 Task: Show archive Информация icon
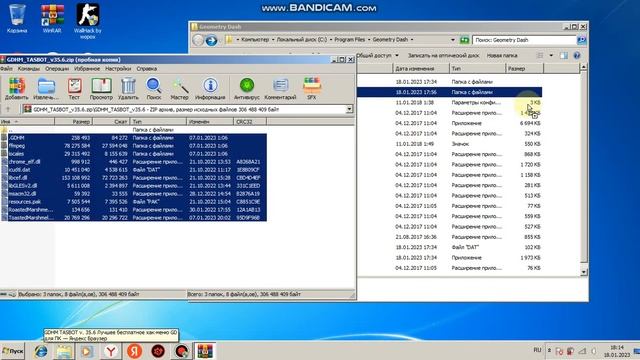coord(210,89)
